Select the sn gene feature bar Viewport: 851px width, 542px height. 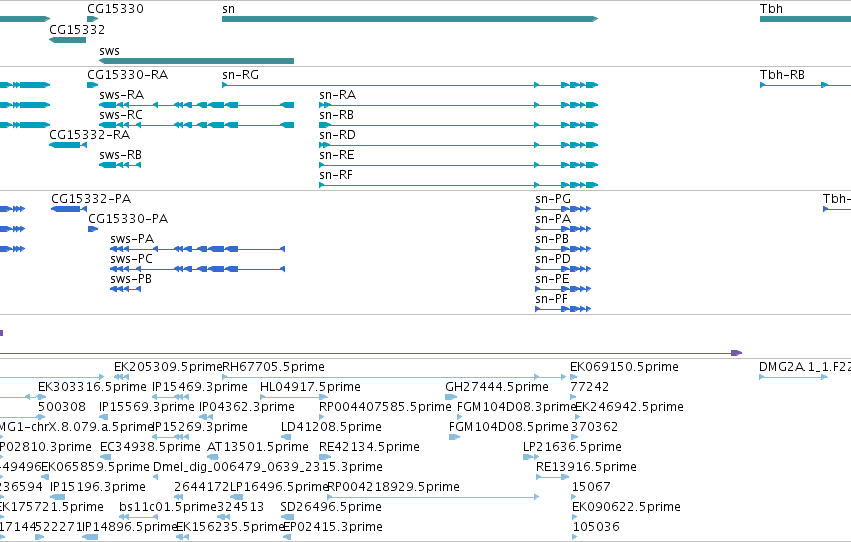(410, 19)
